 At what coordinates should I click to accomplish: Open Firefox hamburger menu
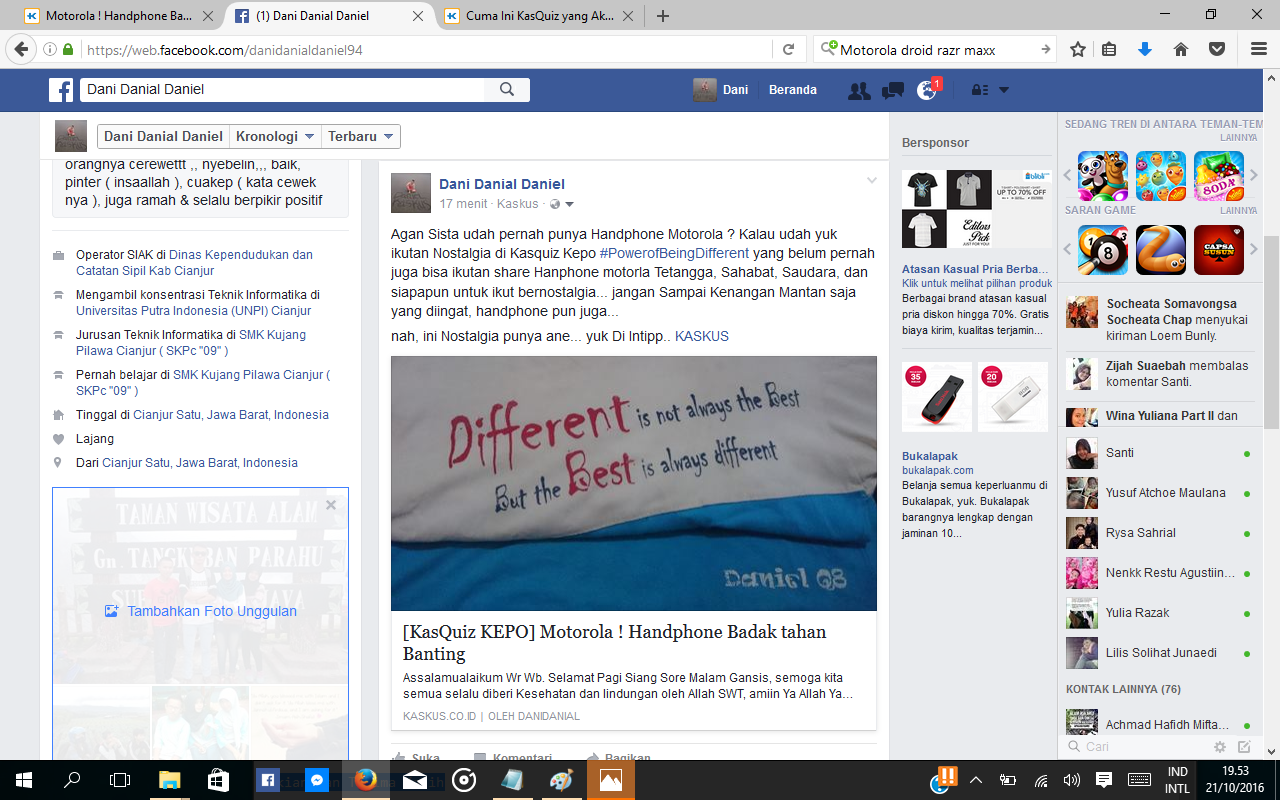(x=1259, y=49)
